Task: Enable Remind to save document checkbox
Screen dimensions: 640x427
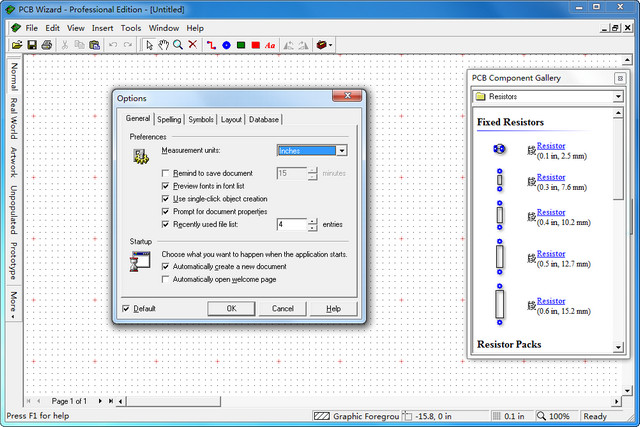Action: pos(165,173)
